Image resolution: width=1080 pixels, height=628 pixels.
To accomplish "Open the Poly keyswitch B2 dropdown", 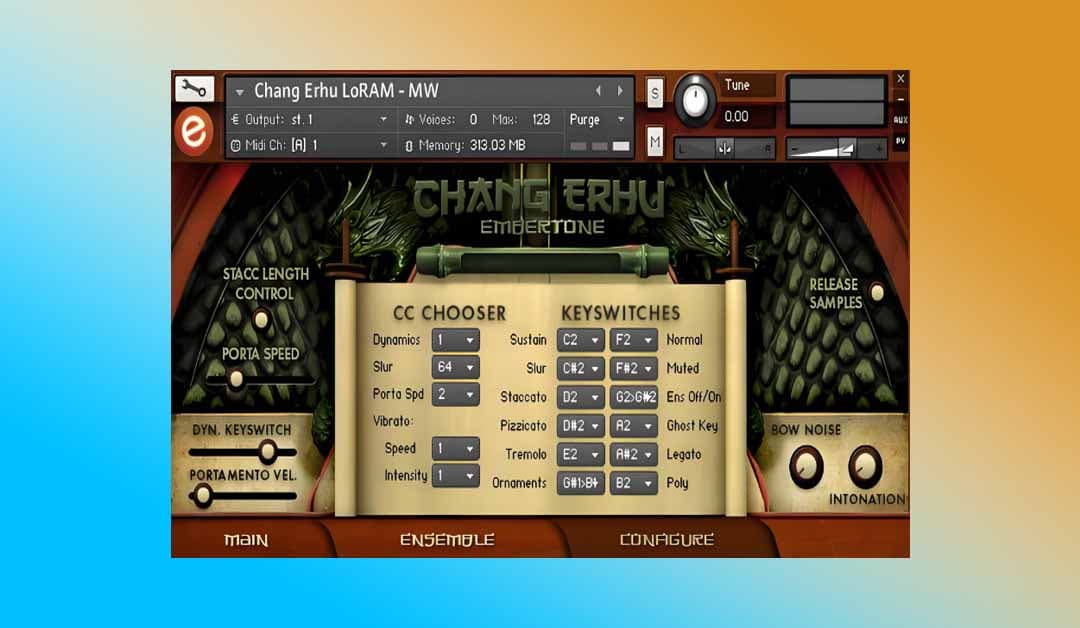I will pos(633,483).
